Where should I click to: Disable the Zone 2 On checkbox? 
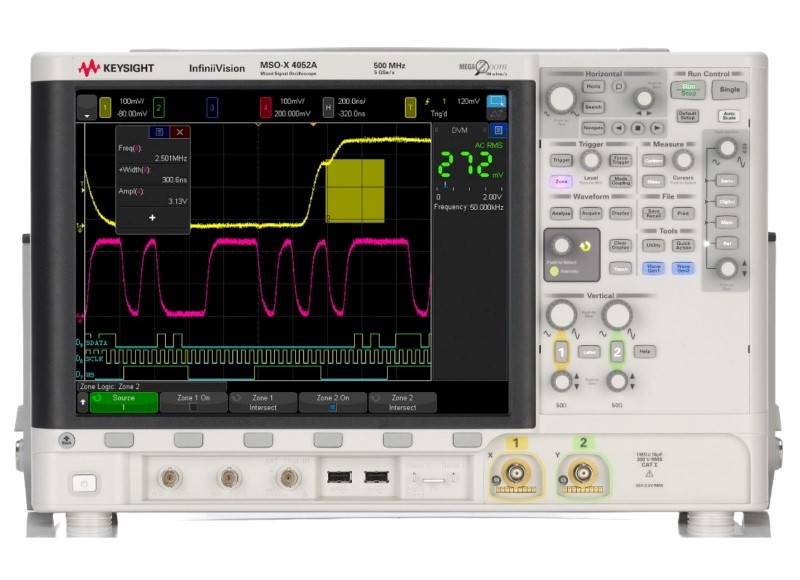tap(333, 408)
